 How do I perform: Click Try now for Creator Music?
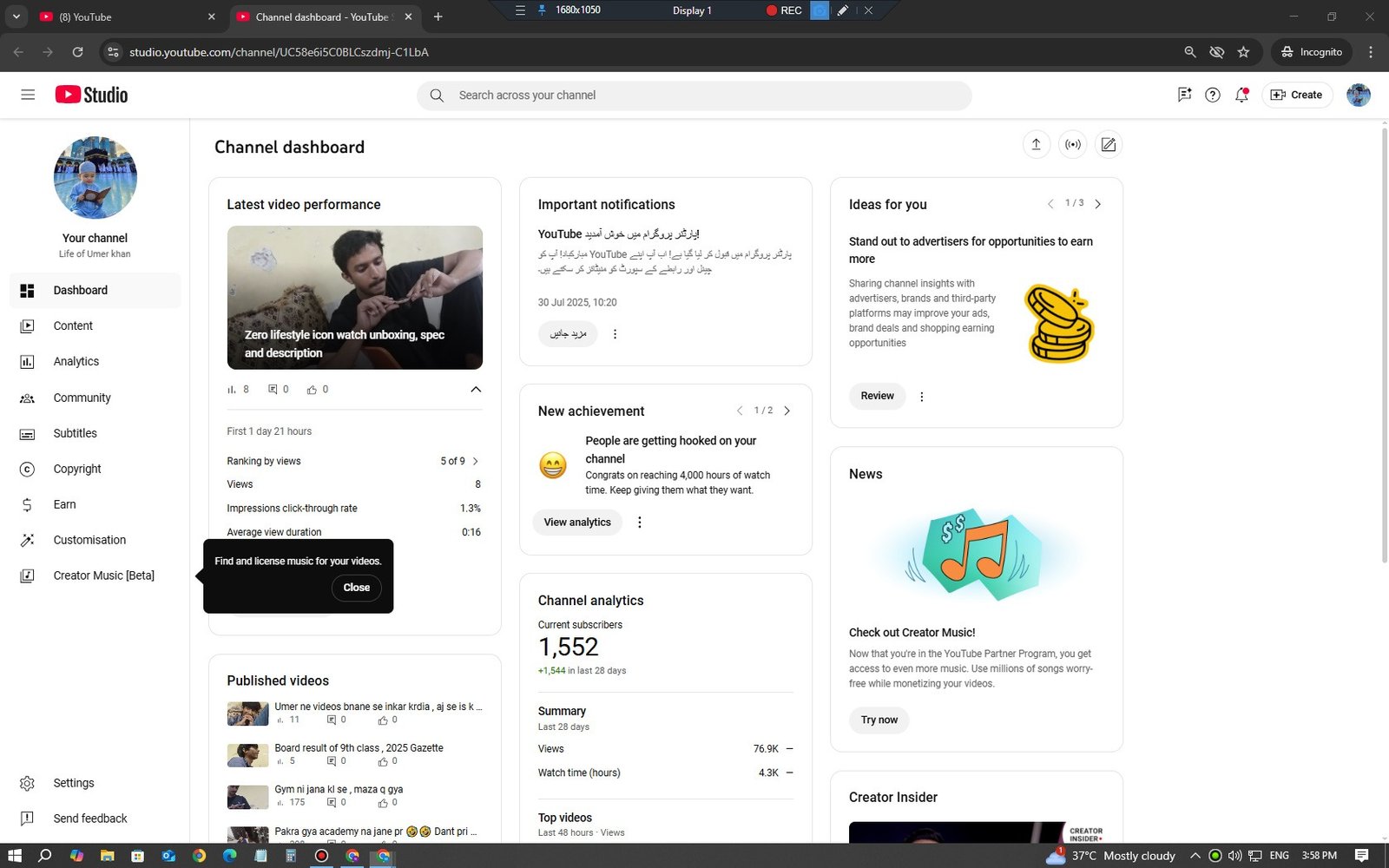pyautogui.click(x=879, y=720)
